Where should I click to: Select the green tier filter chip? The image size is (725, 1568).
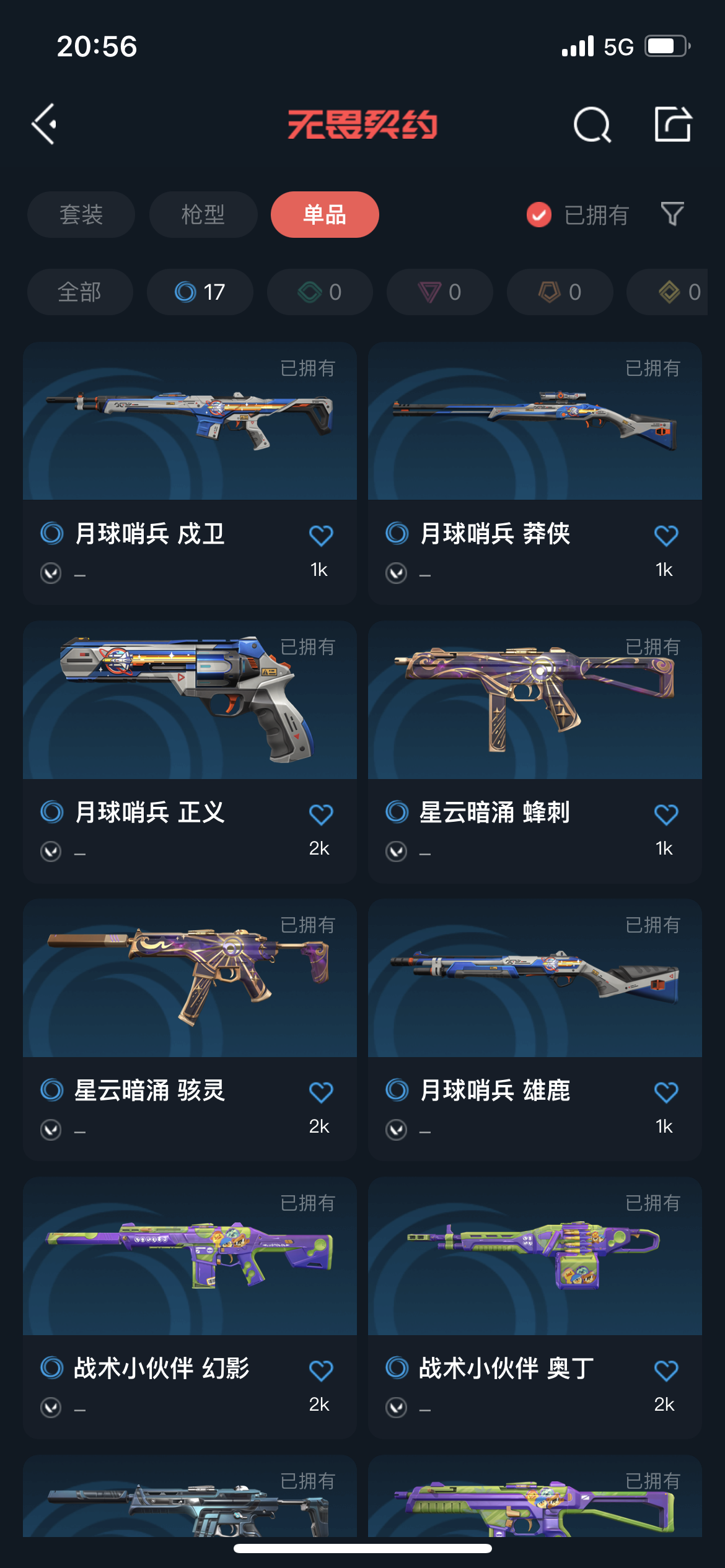tap(320, 292)
